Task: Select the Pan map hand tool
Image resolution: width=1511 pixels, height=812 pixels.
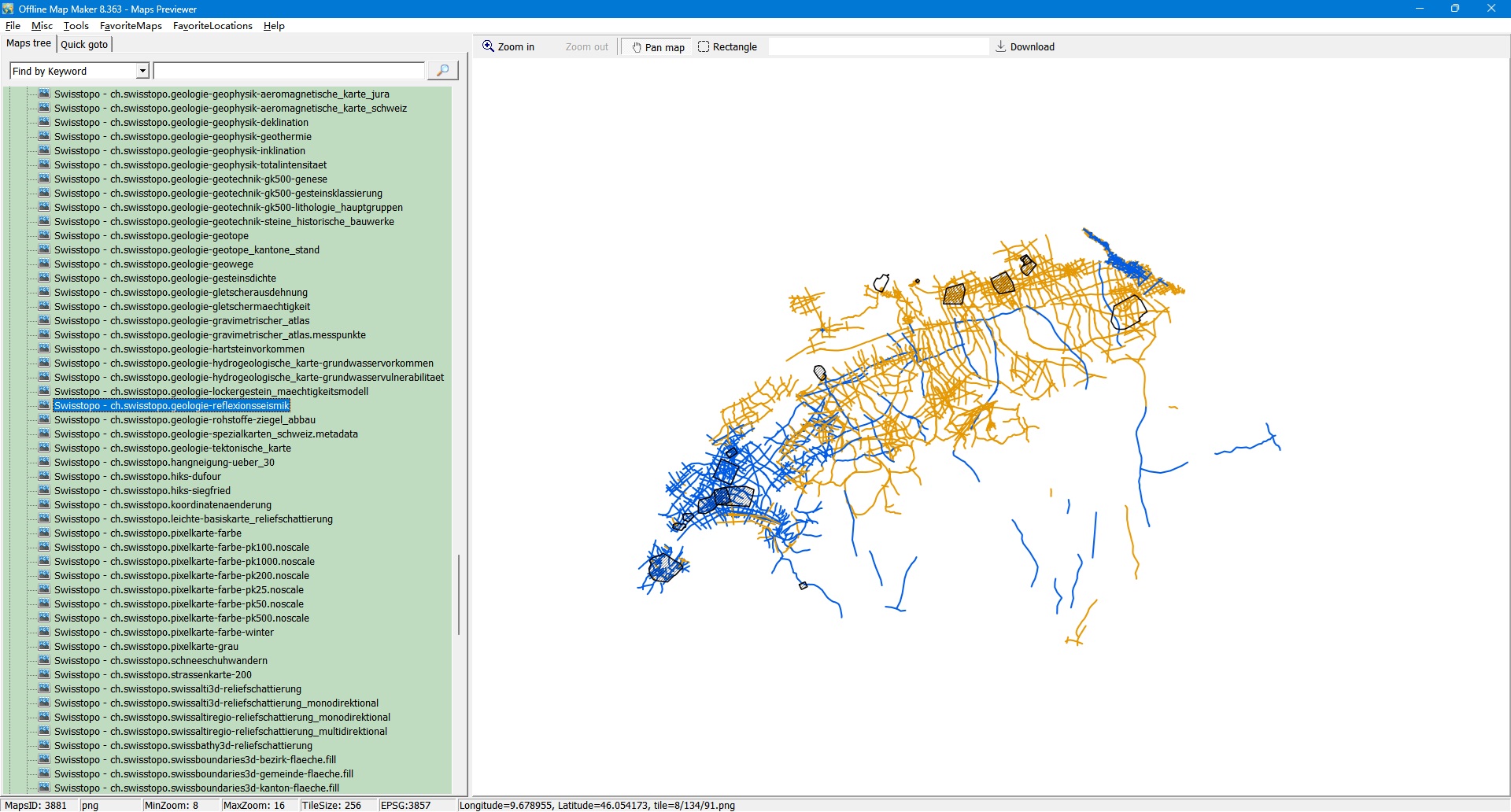Action: click(x=658, y=47)
